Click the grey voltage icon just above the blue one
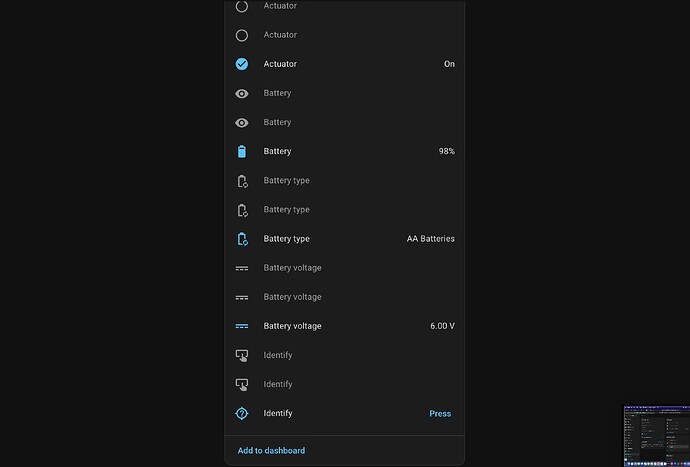690x467 pixels. pos(242,297)
